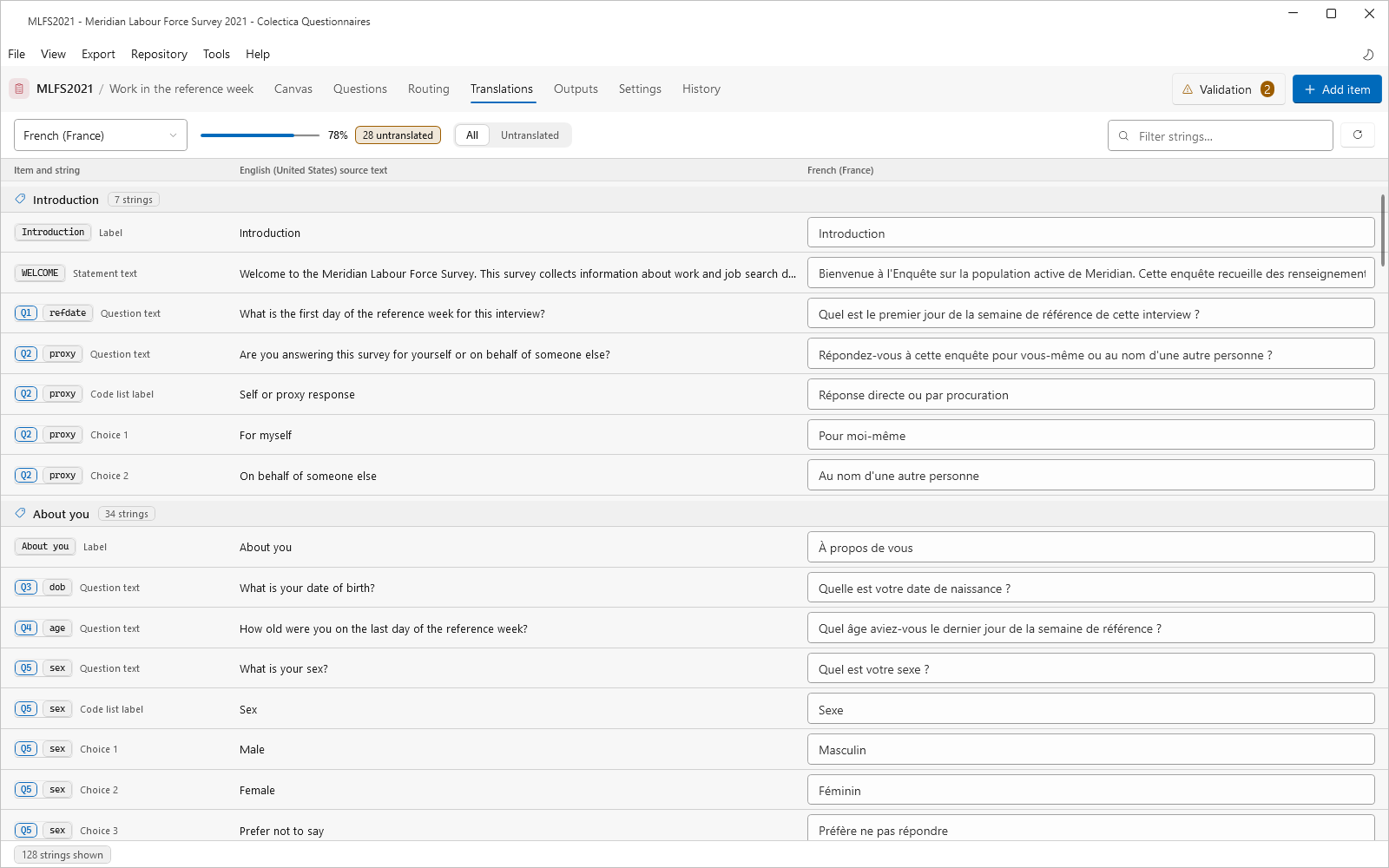Open the Export menu
Viewport: 1389px width, 868px height.
coord(98,54)
